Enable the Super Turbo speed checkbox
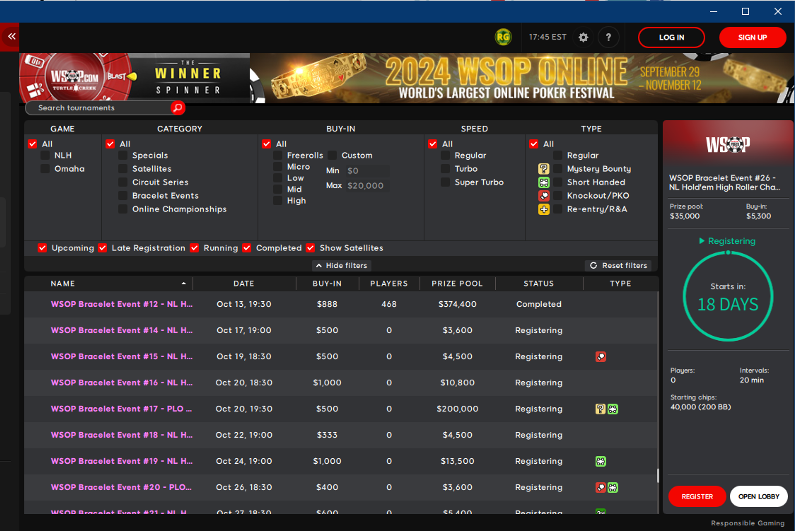This screenshot has height=531, width=795. (x=445, y=183)
